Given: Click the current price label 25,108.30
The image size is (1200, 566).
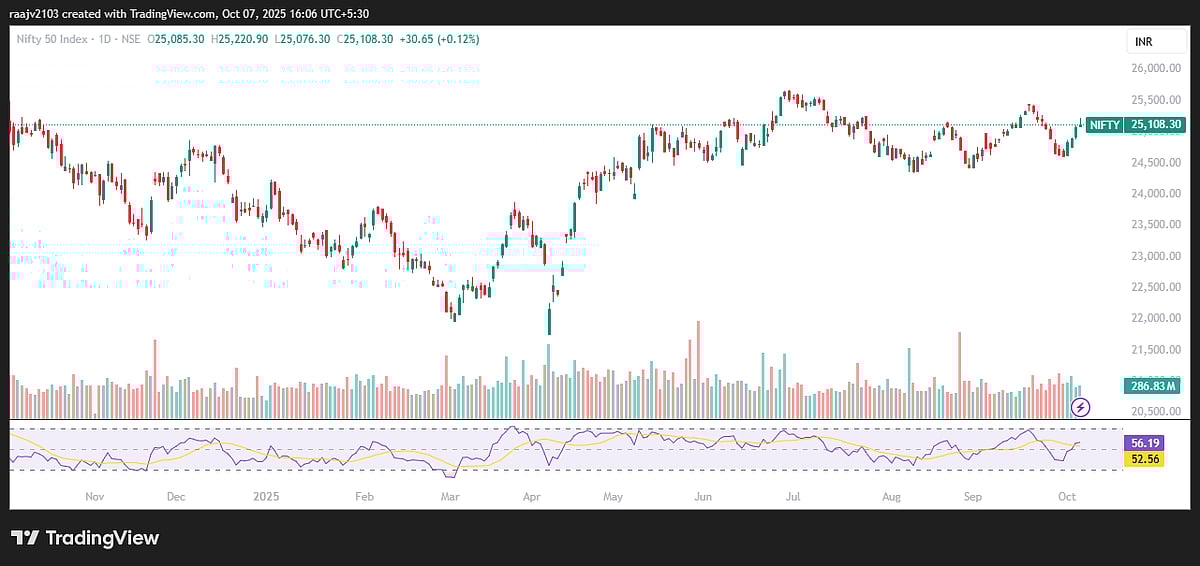Looking at the screenshot, I should point(1155,125).
